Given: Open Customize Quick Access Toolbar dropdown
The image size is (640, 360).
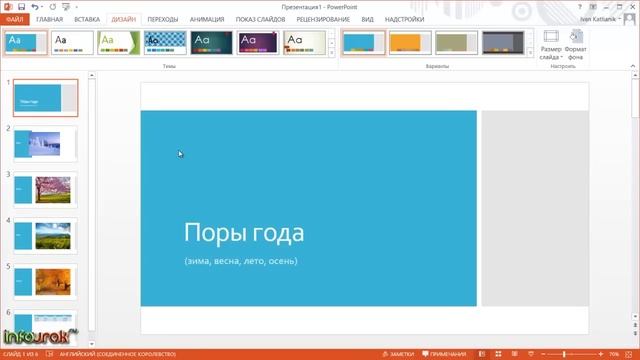Looking at the screenshot, I should coord(76,7).
